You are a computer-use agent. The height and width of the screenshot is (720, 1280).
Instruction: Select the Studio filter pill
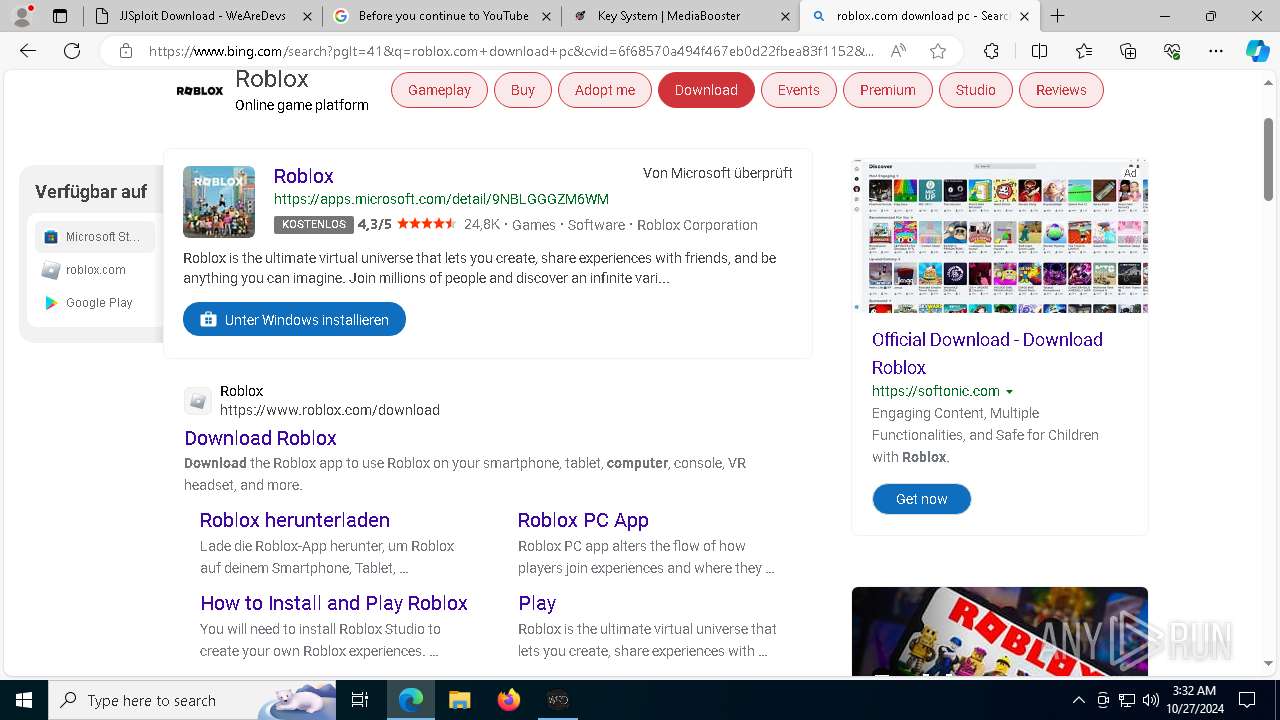[x=975, y=90]
